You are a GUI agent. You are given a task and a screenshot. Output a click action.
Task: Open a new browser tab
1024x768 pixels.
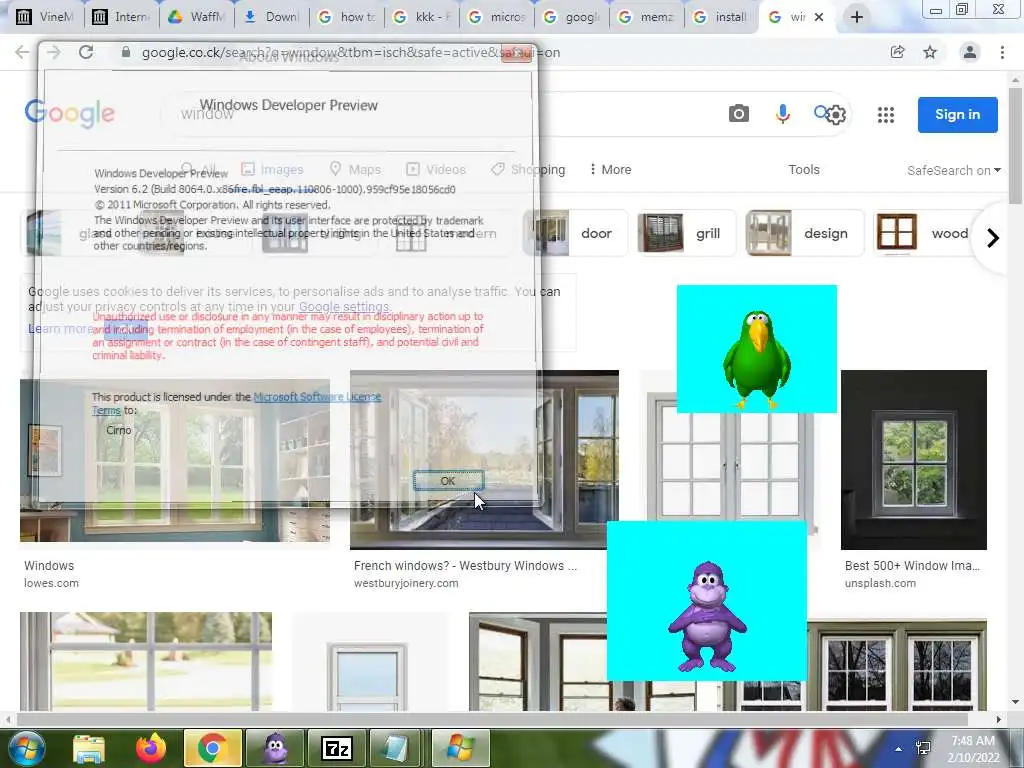click(857, 17)
